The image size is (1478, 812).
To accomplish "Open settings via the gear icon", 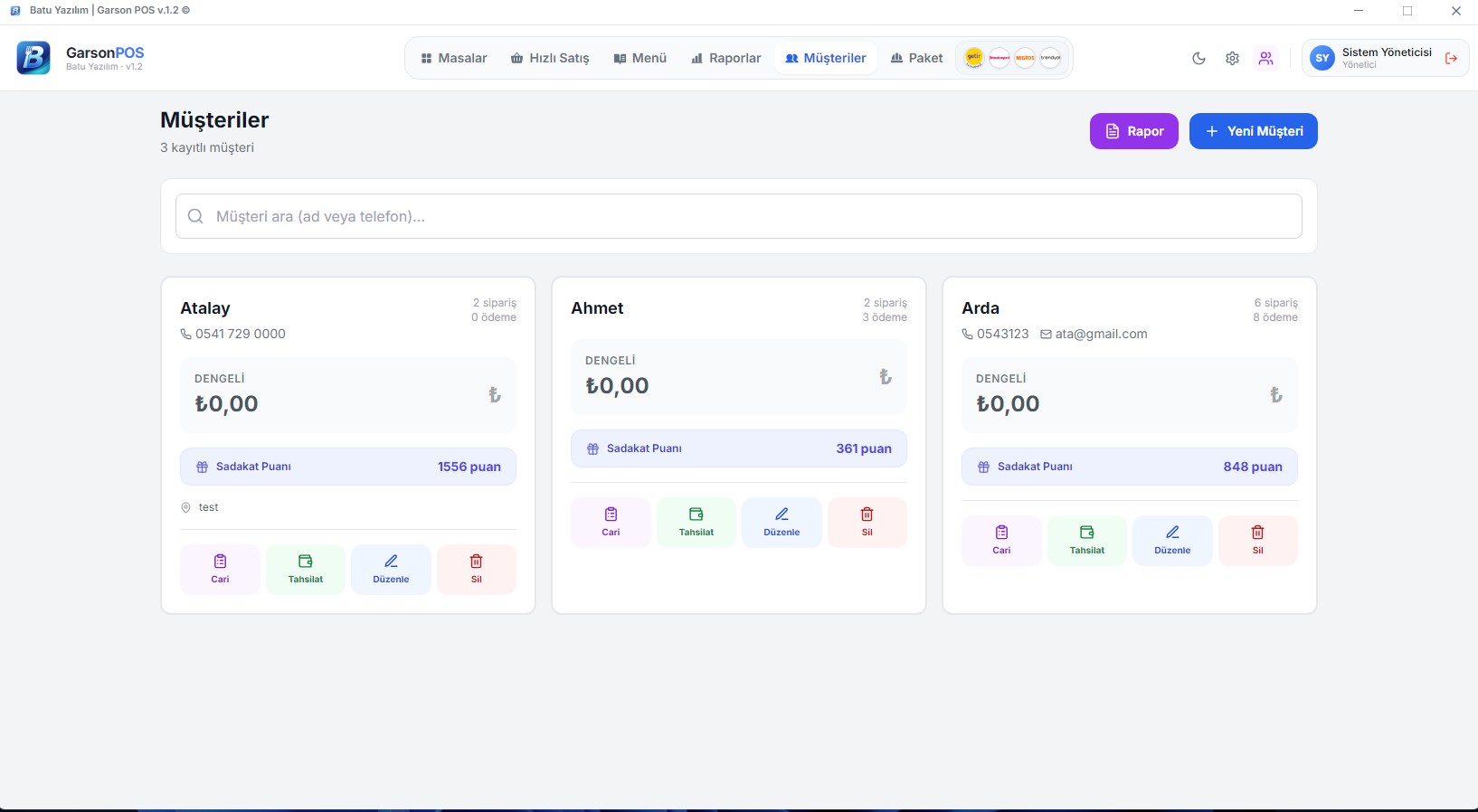I will click(1232, 59).
